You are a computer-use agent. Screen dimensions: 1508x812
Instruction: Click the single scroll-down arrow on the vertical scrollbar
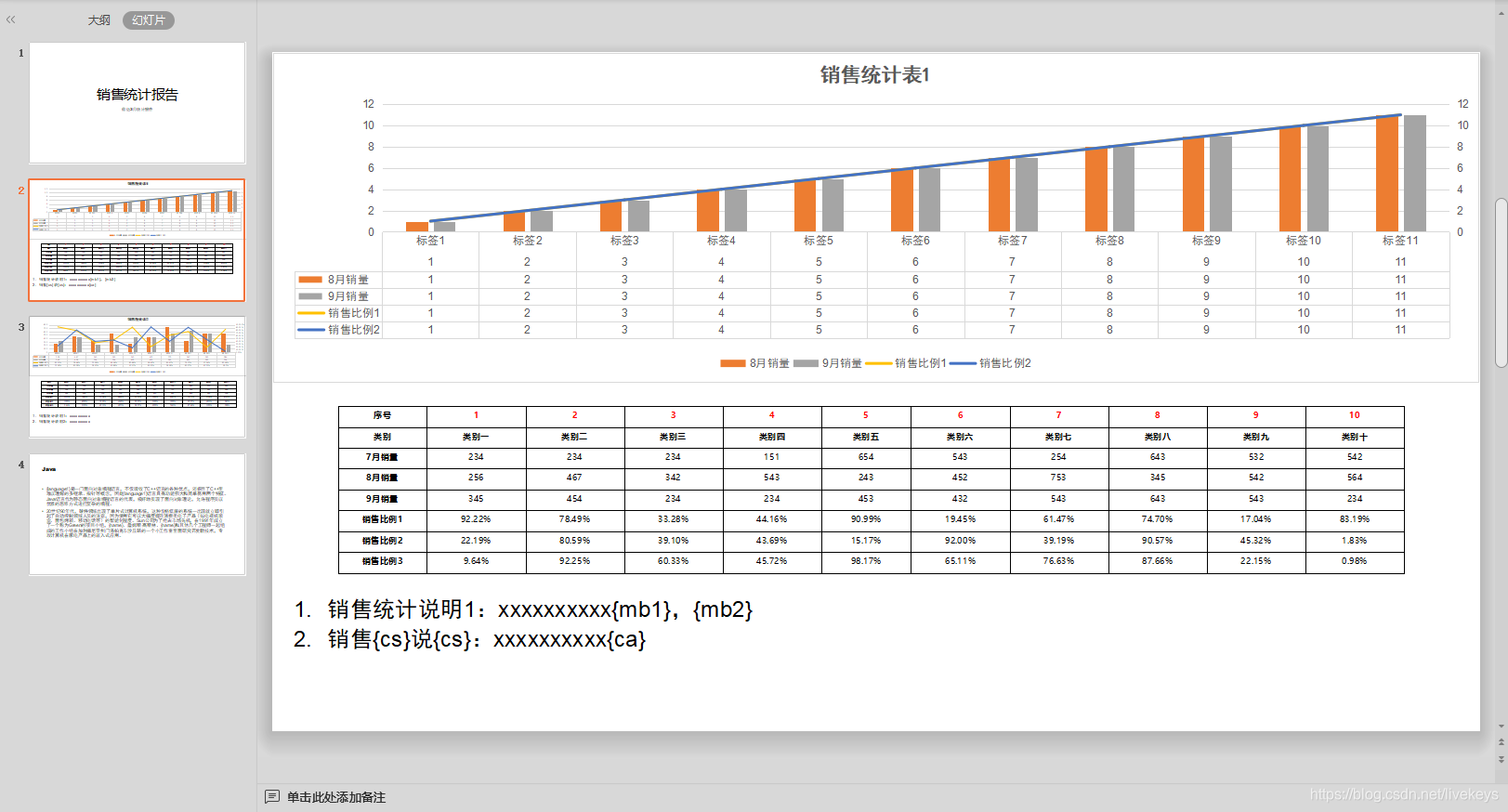[1501, 727]
